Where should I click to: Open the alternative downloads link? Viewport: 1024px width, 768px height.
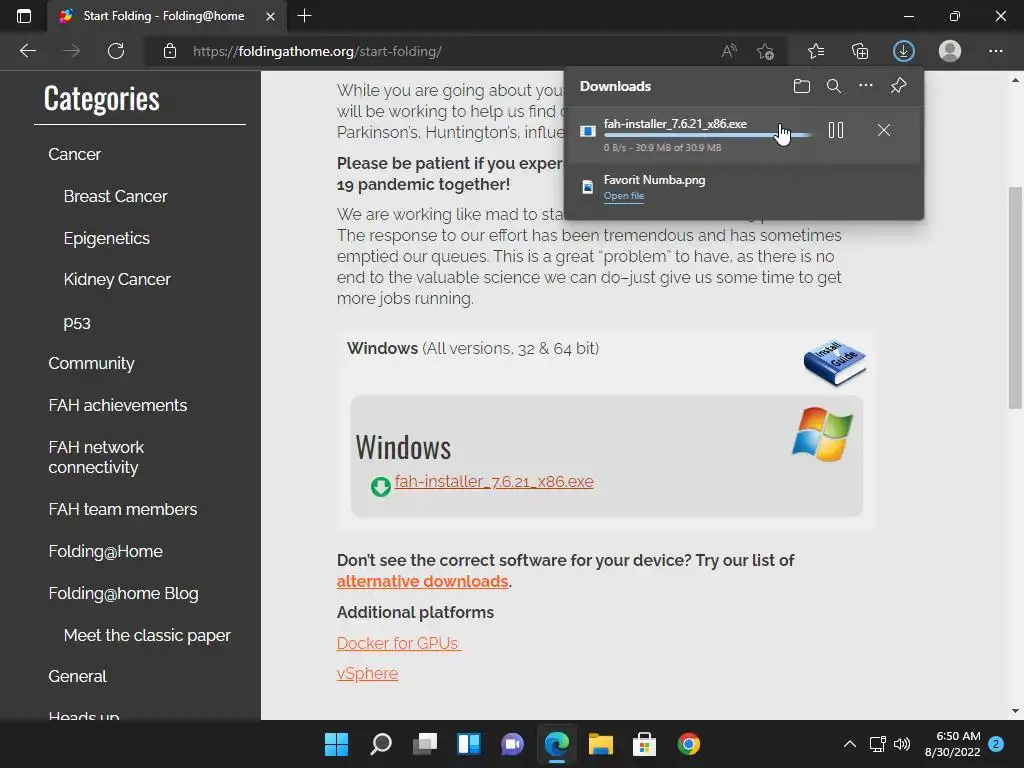(422, 581)
